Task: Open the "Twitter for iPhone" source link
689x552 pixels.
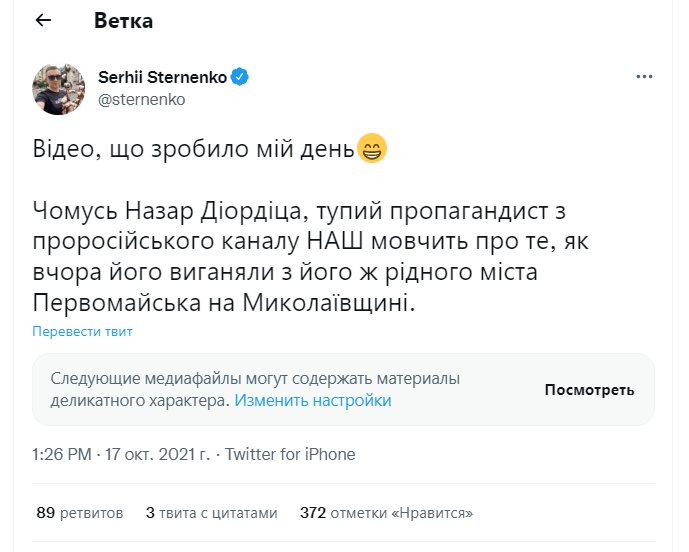Action: [x=290, y=454]
